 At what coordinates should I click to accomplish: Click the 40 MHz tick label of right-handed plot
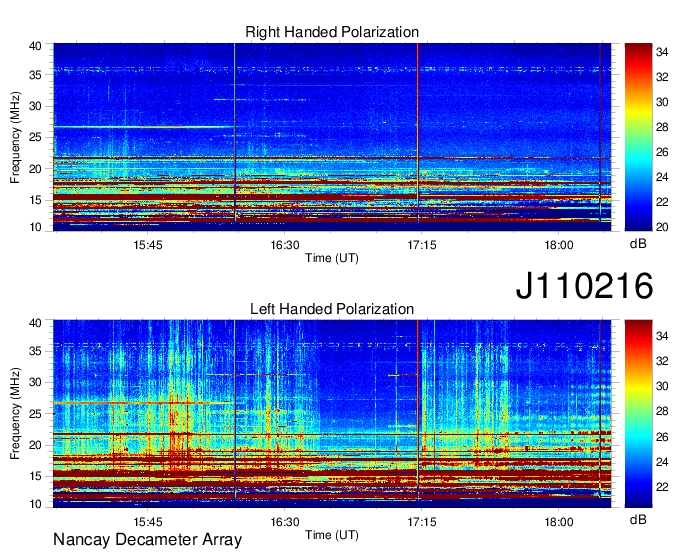click(35, 46)
